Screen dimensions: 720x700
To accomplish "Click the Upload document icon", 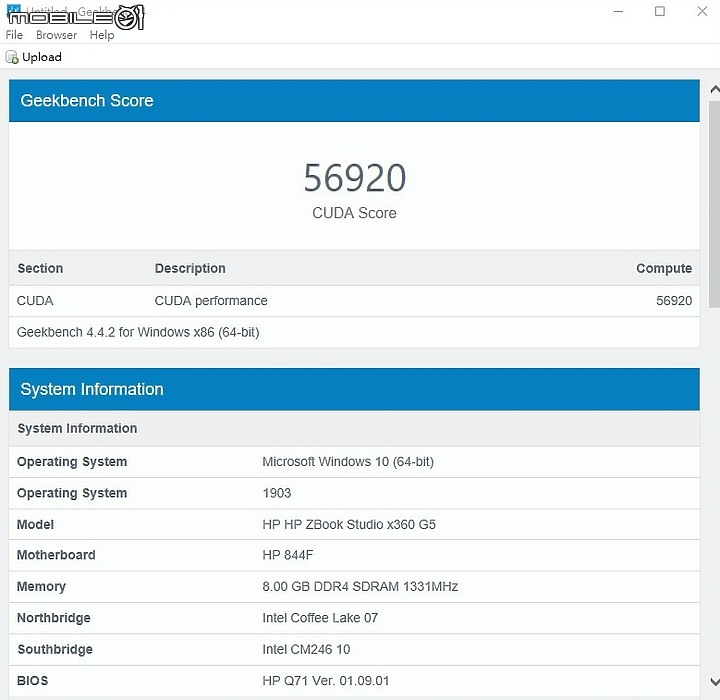I will tap(12, 57).
